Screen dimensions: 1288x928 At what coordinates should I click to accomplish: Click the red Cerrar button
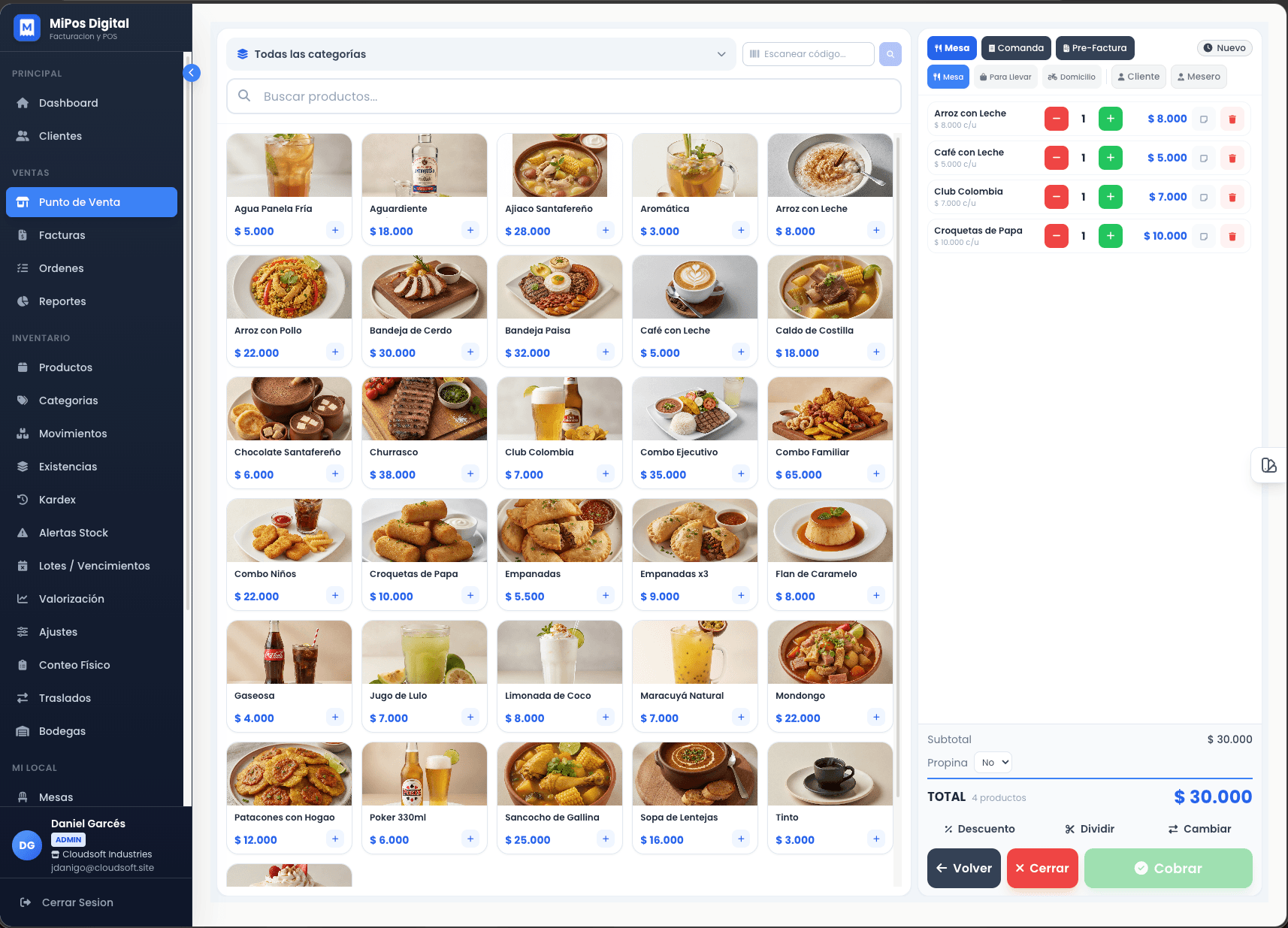tap(1042, 868)
